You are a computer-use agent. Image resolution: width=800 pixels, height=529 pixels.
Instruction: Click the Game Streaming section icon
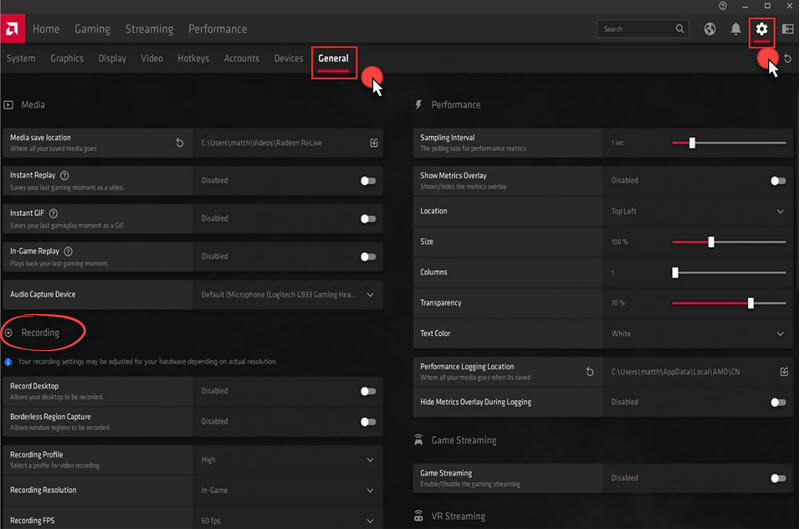pyautogui.click(x=418, y=440)
